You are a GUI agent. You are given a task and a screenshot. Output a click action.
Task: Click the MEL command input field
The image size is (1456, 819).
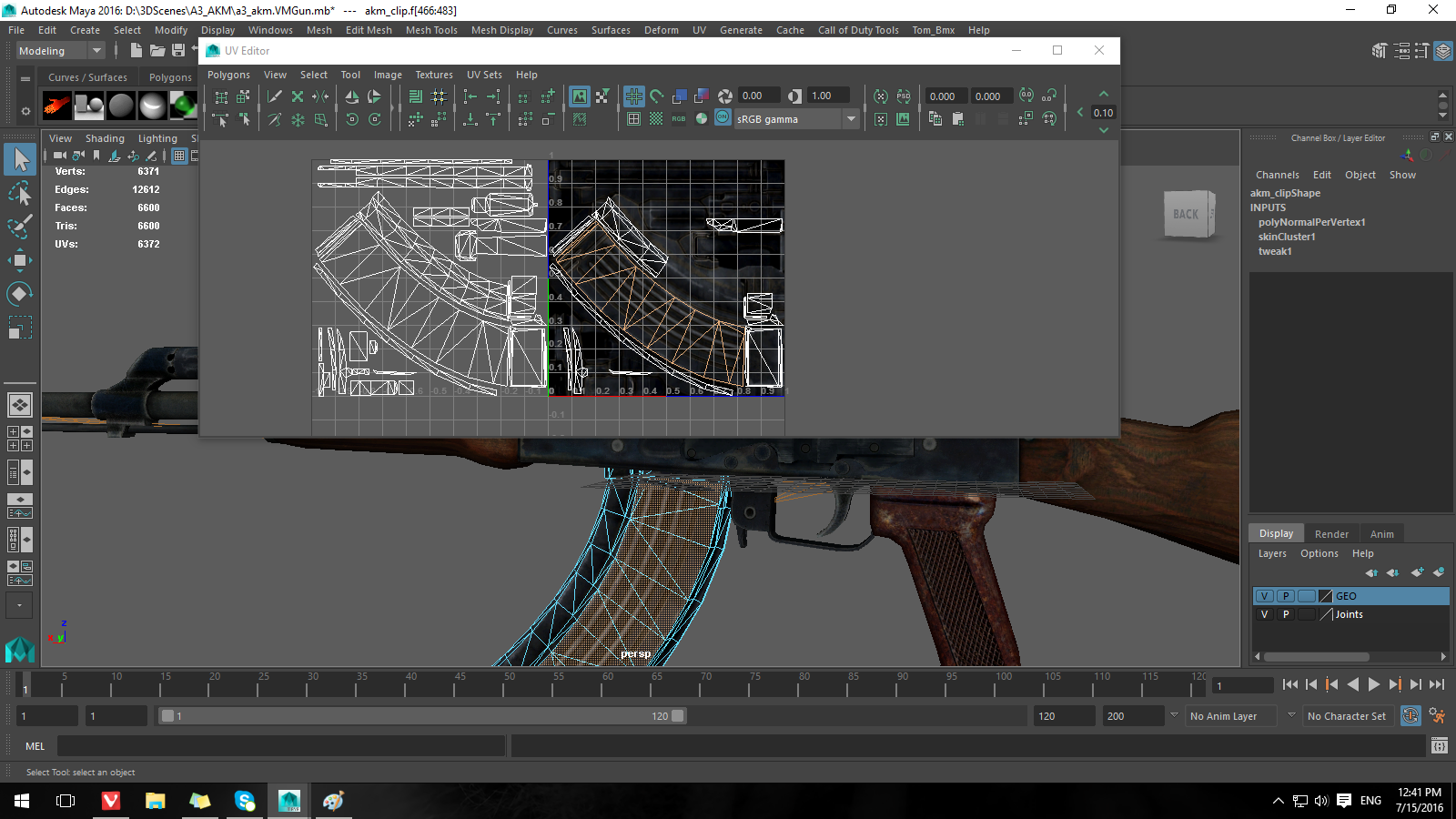click(281, 746)
